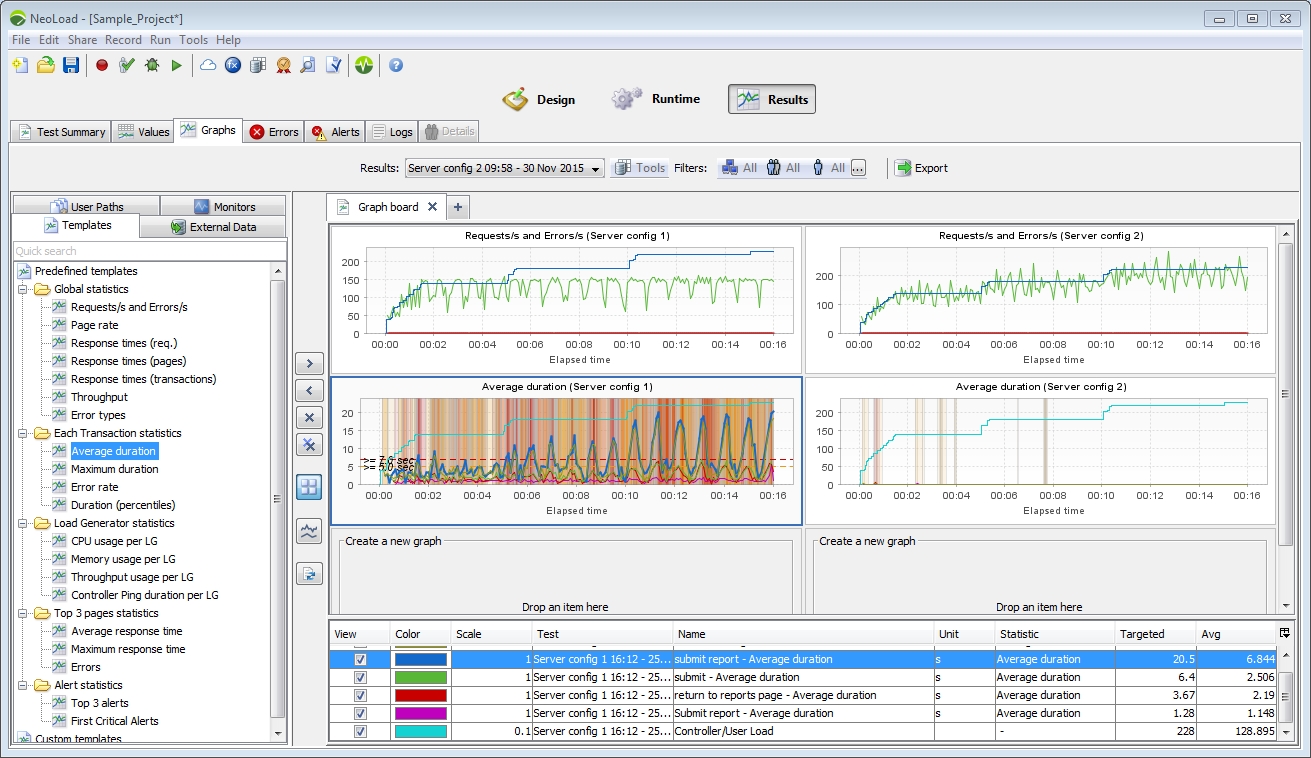This screenshot has width=1311, height=758.
Task: Select the Throughput template
Action: pyautogui.click(x=99, y=397)
